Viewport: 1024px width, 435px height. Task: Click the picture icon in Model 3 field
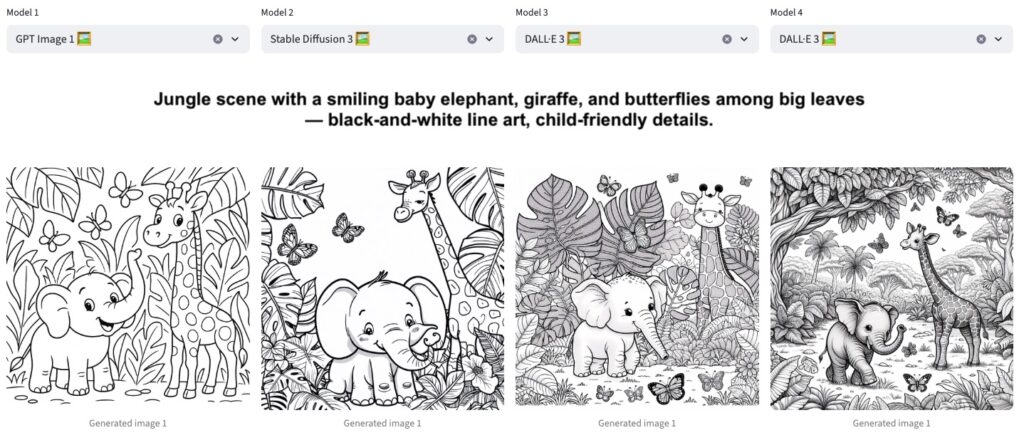[x=574, y=39]
